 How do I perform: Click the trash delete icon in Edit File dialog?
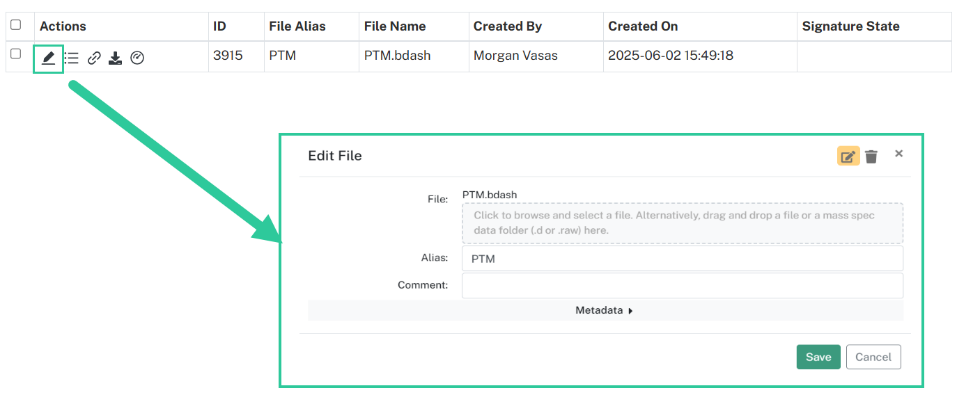click(871, 156)
